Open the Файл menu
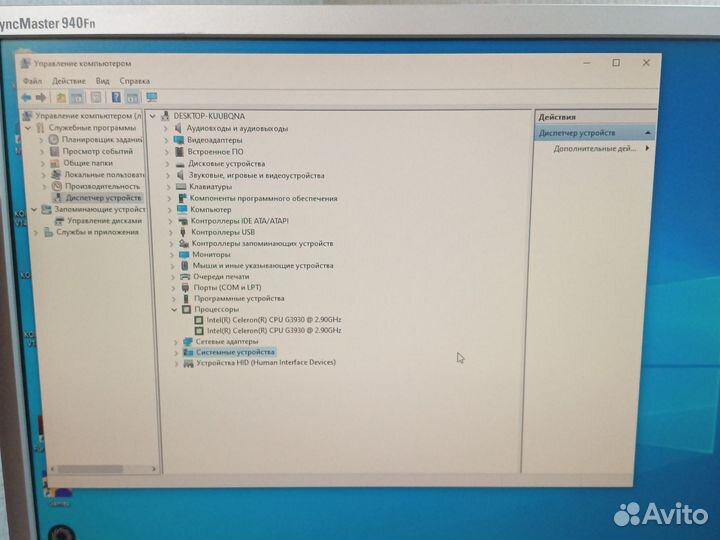 pyautogui.click(x=32, y=81)
